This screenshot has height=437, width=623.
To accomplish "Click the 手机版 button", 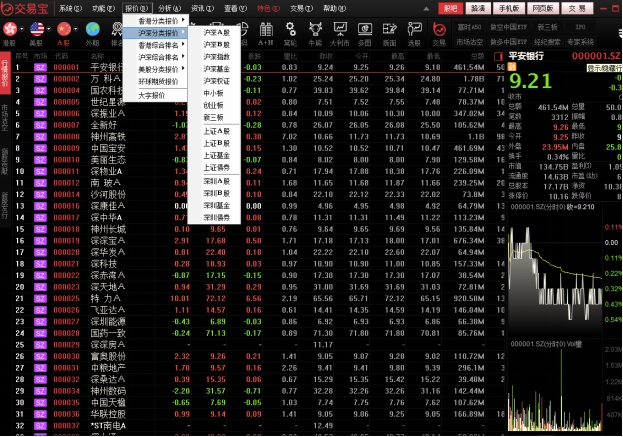I will [512, 7].
